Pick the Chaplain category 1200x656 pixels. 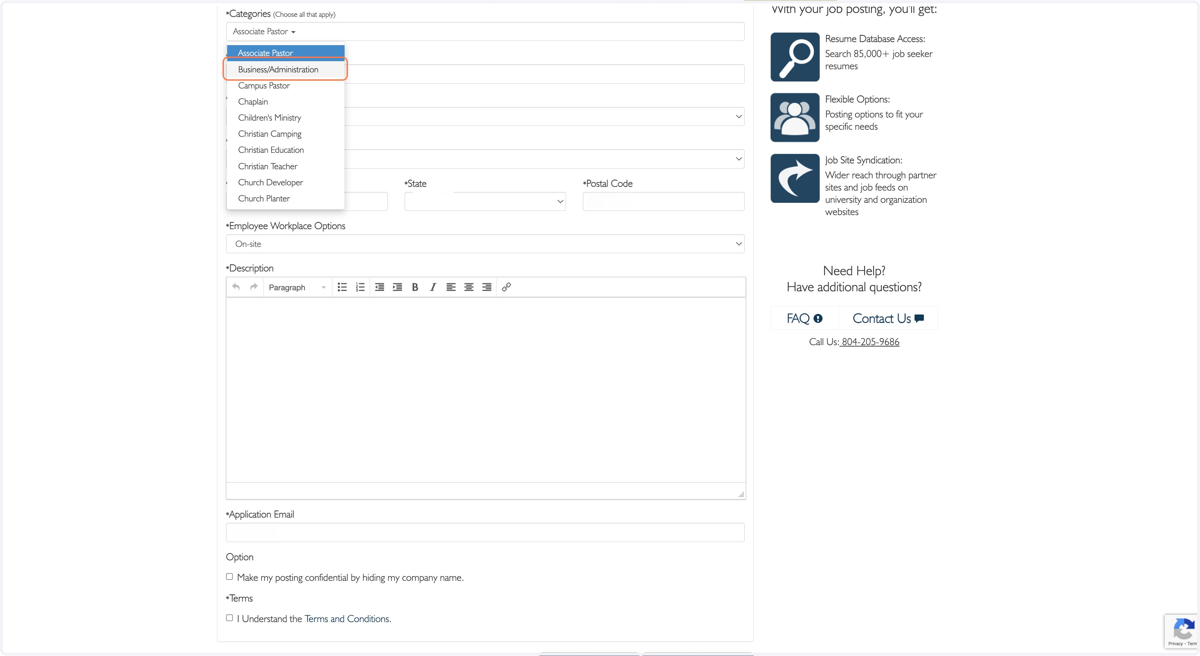pos(285,101)
